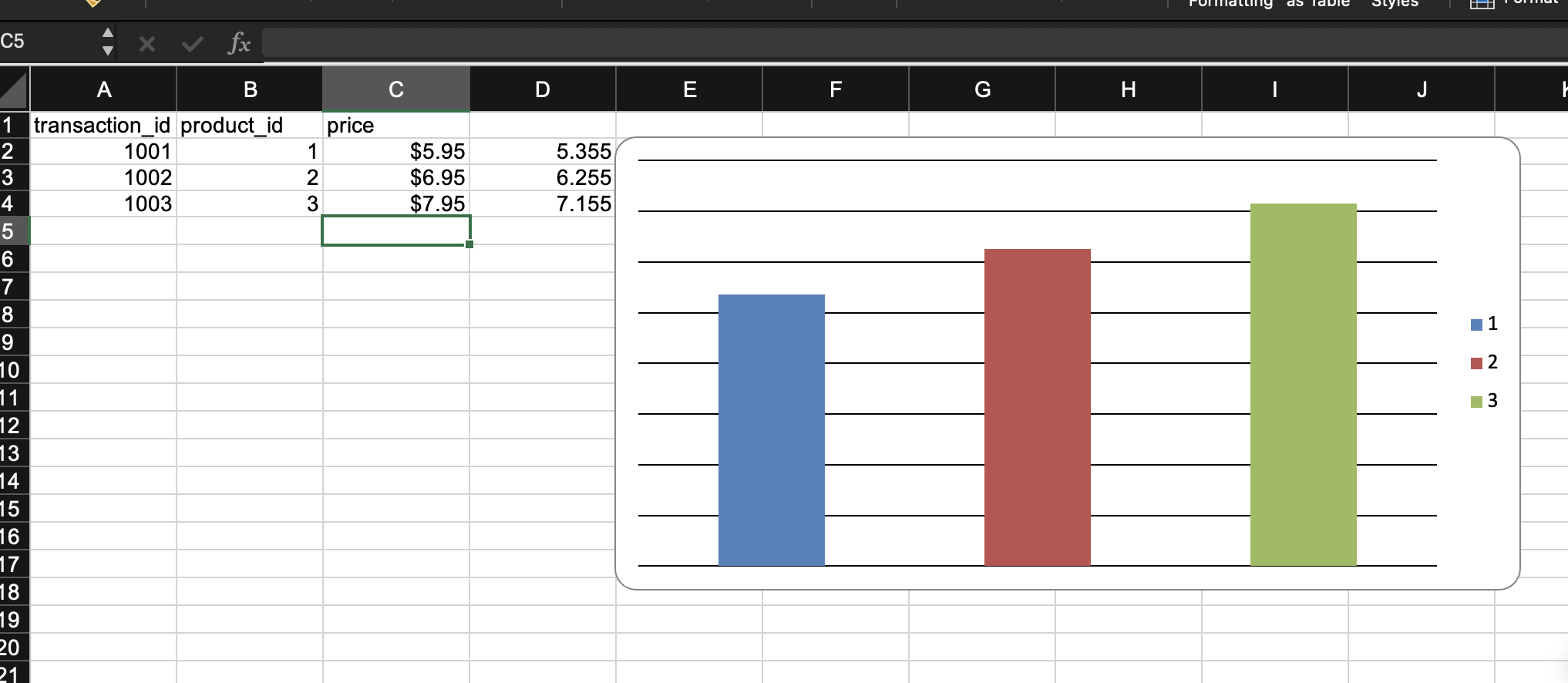This screenshot has width=1568, height=683.
Task: Select row 10 header
Action: [x=15, y=369]
